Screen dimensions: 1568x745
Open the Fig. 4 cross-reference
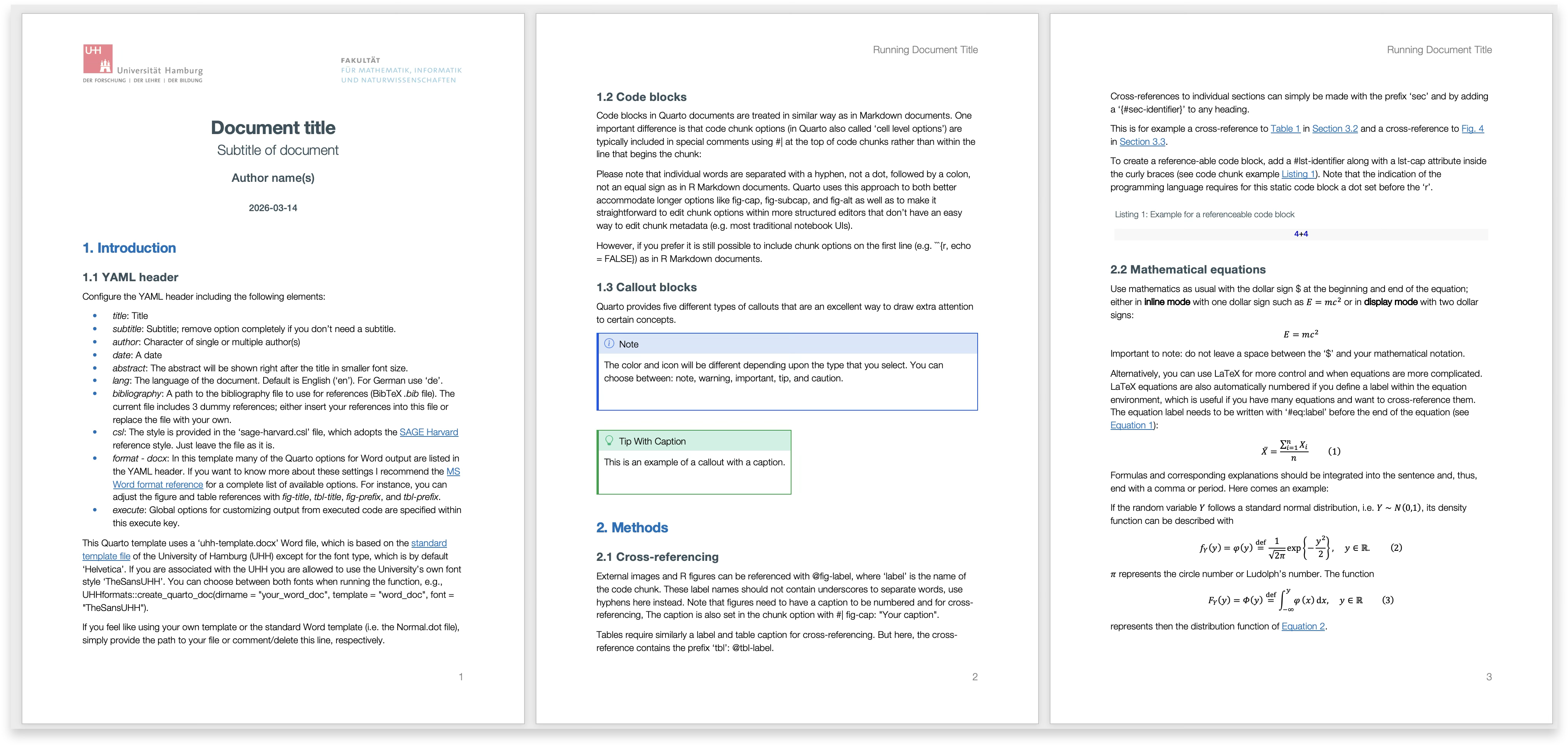pos(1473,128)
